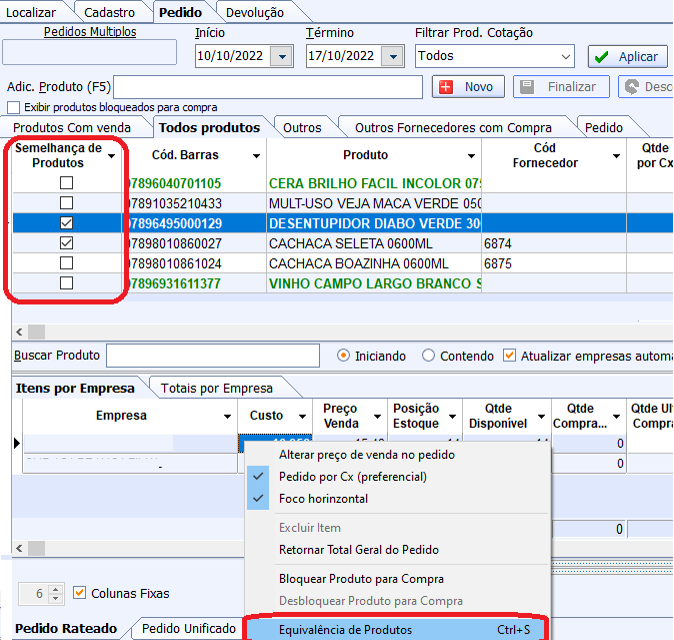Switch to the Outros Fornecedores com Compra tab
The image size is (674, 640).
[453, 128]
